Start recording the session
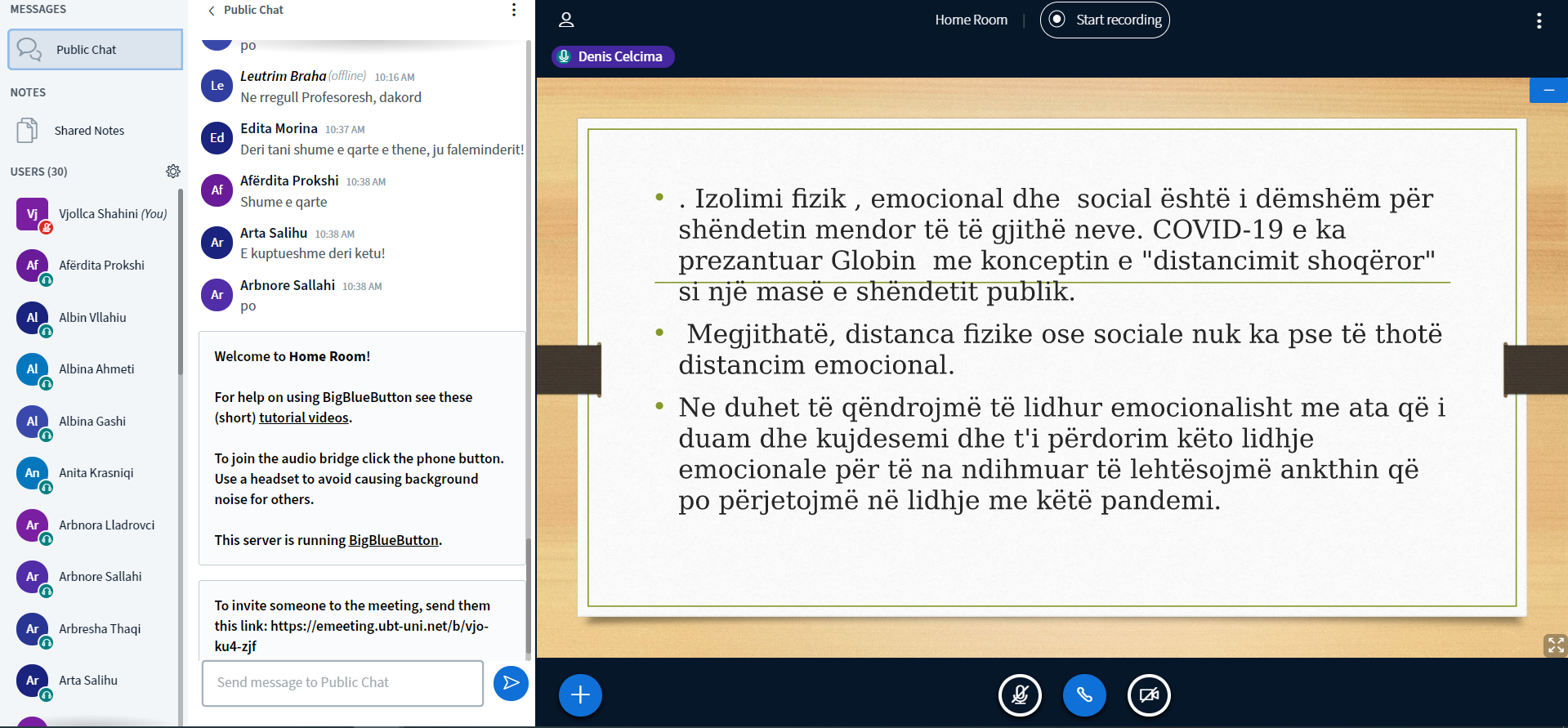The height and width of the screenshot is (728, 1568). (x=1105, y=20)
